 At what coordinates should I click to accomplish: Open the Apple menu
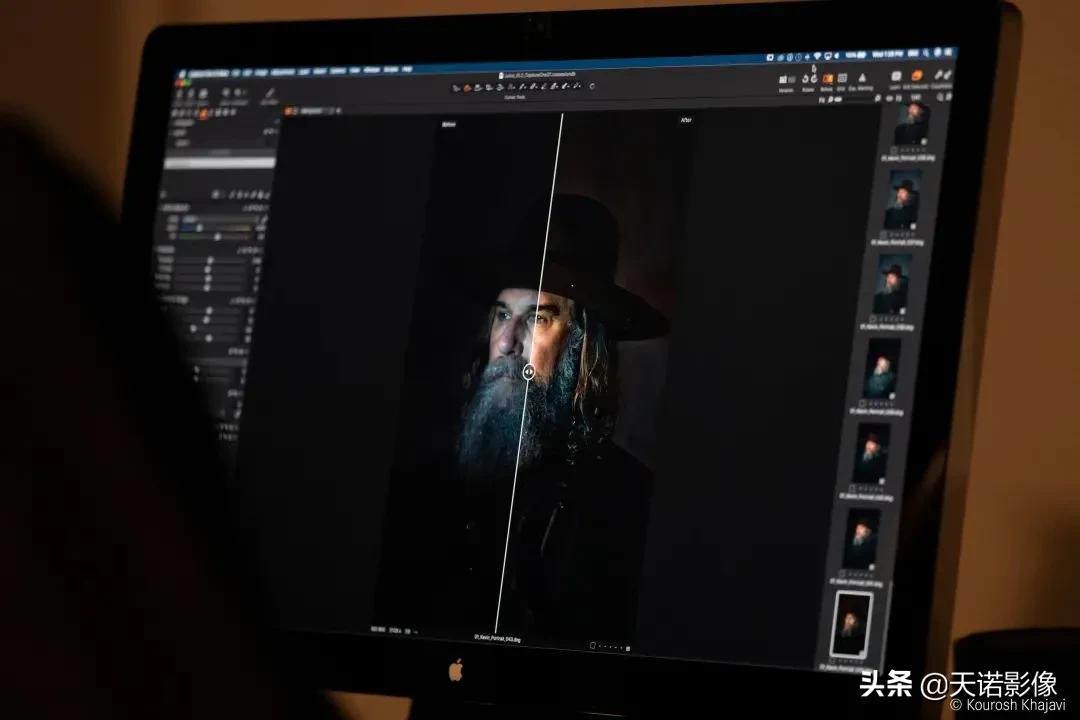(182, 74)
